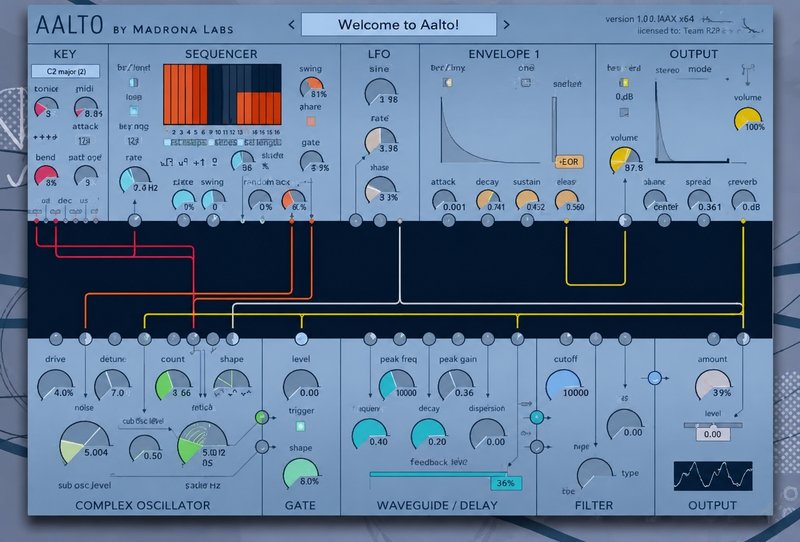
Task: Click the noise knob showing 5.004
Action: point(84,443)
